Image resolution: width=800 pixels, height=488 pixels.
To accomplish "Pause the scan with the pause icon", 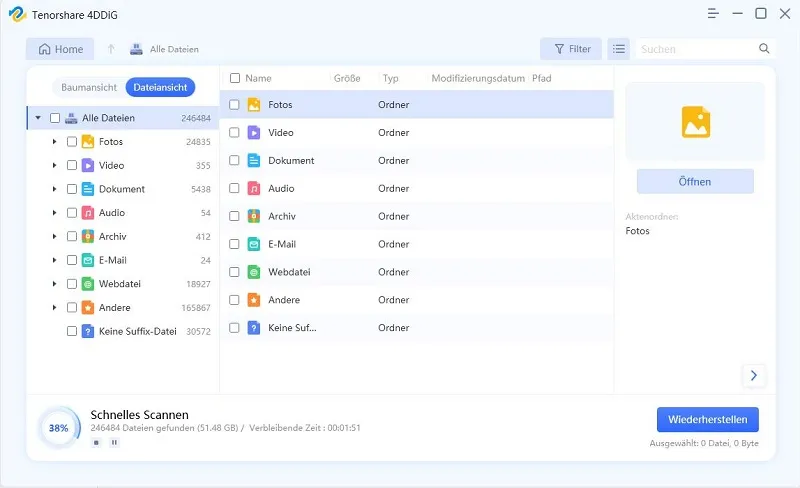I will click(x=114, y=442).
